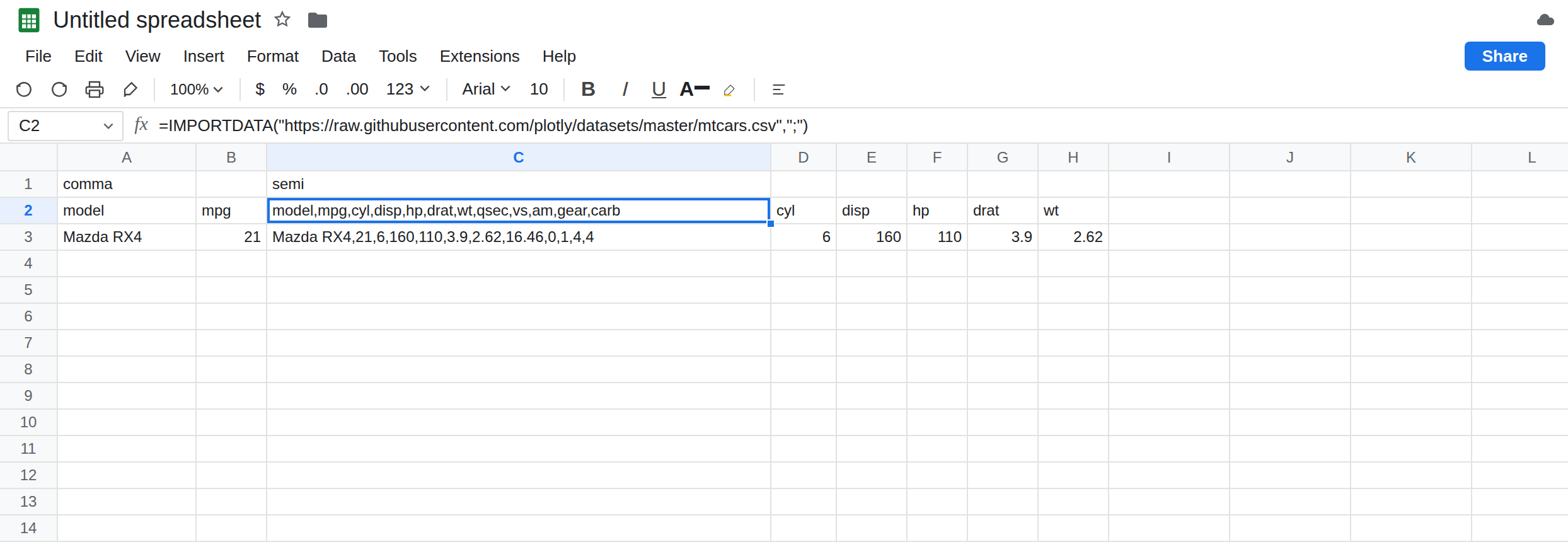Viewport: 1568px width, 542px height.
Task: Click the Redo icon
Action: pyautogui.click(x=59, y=89)
